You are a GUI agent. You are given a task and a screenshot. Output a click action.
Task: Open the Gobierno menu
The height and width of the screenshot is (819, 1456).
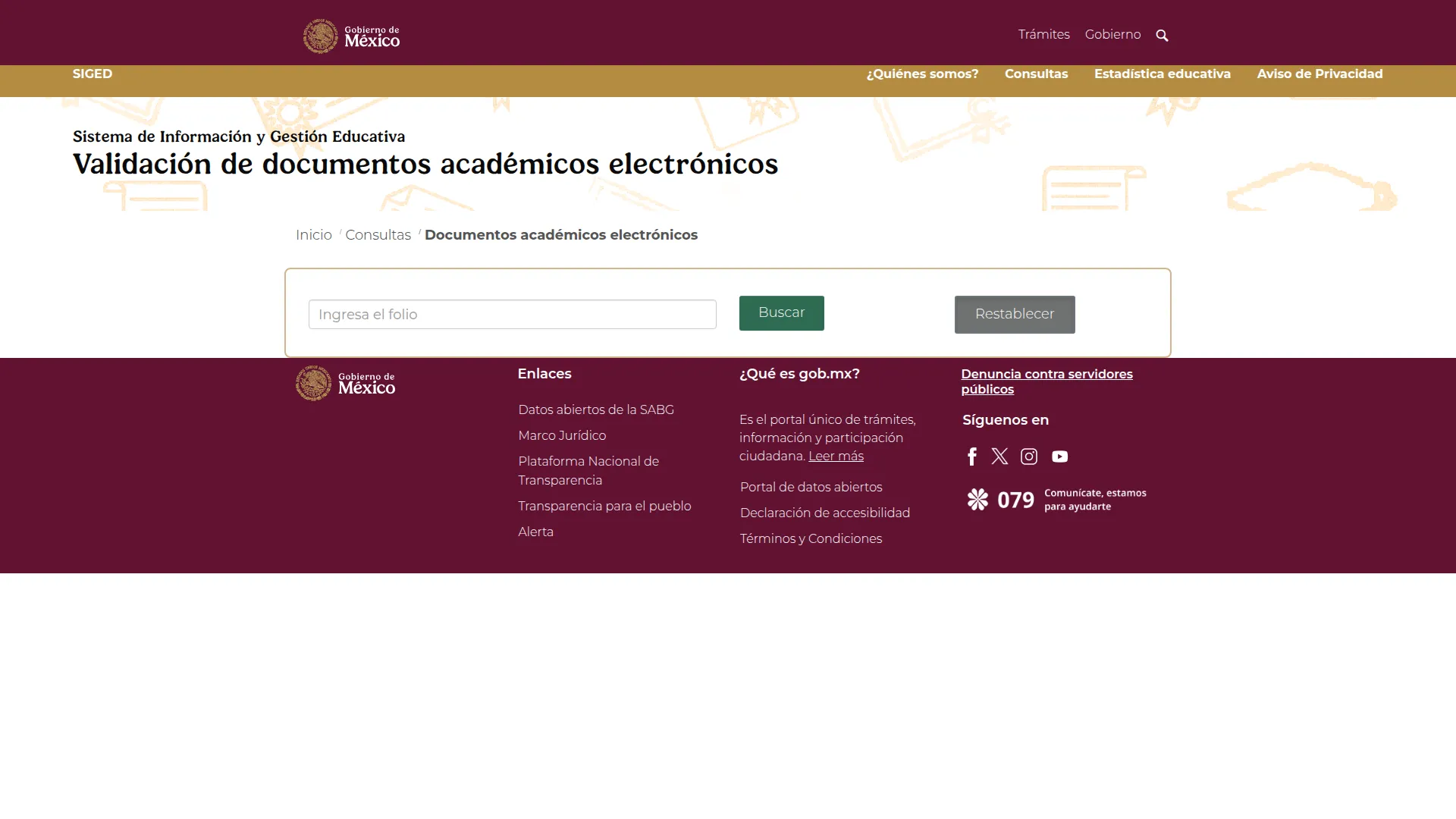point(1112,35)
